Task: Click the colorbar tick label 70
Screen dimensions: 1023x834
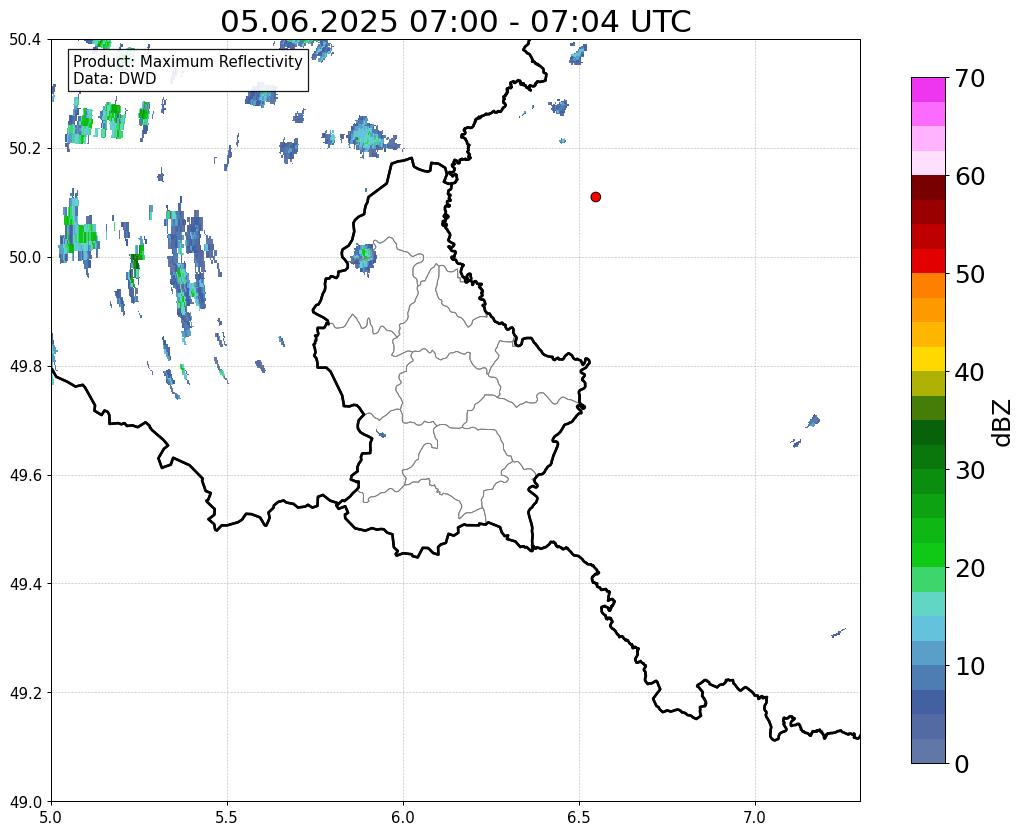Action: pos(970,78)
